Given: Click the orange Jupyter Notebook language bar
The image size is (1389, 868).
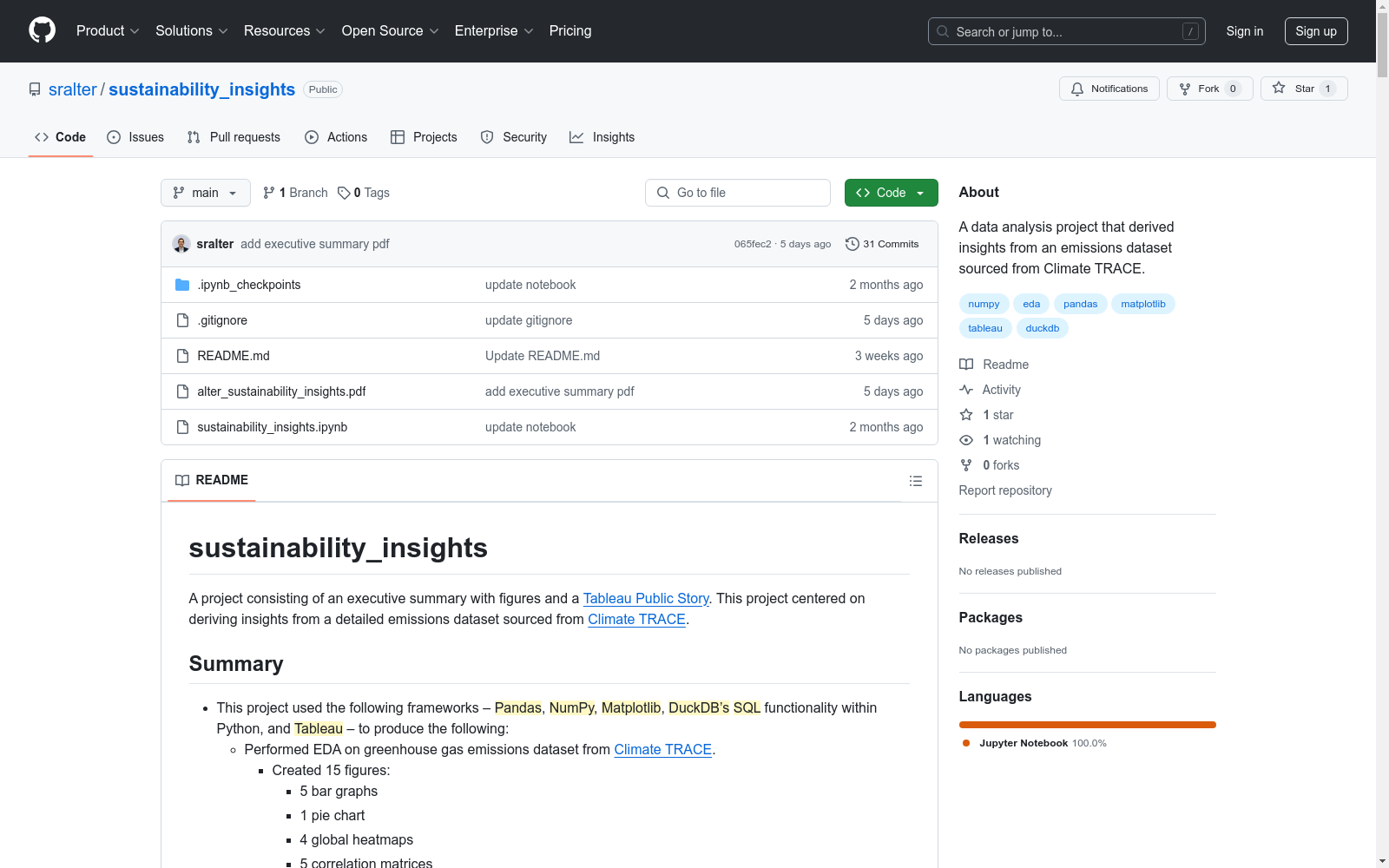Looking at the screenshot, I should pos(1087,725).
